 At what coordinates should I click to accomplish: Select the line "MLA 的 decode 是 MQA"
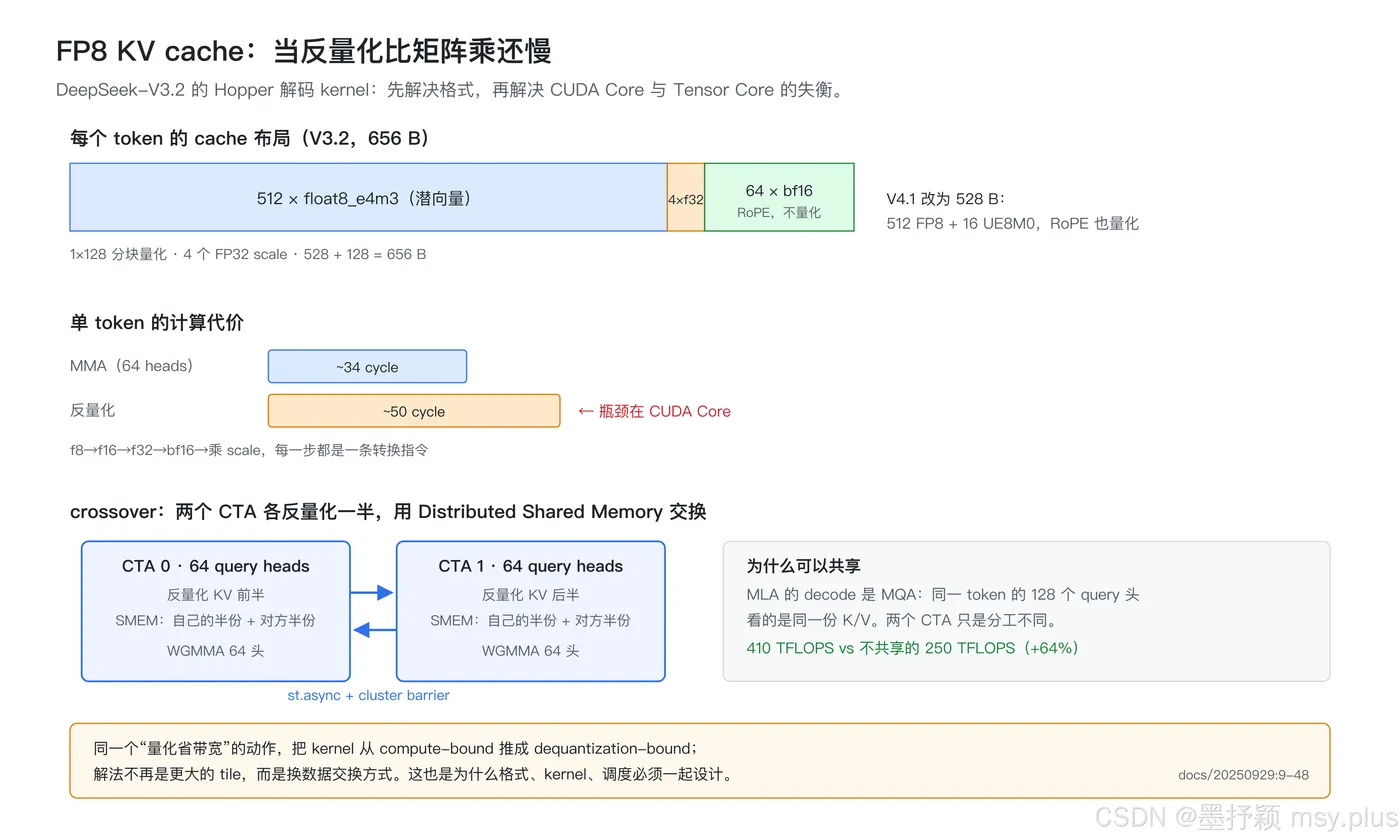943,594
